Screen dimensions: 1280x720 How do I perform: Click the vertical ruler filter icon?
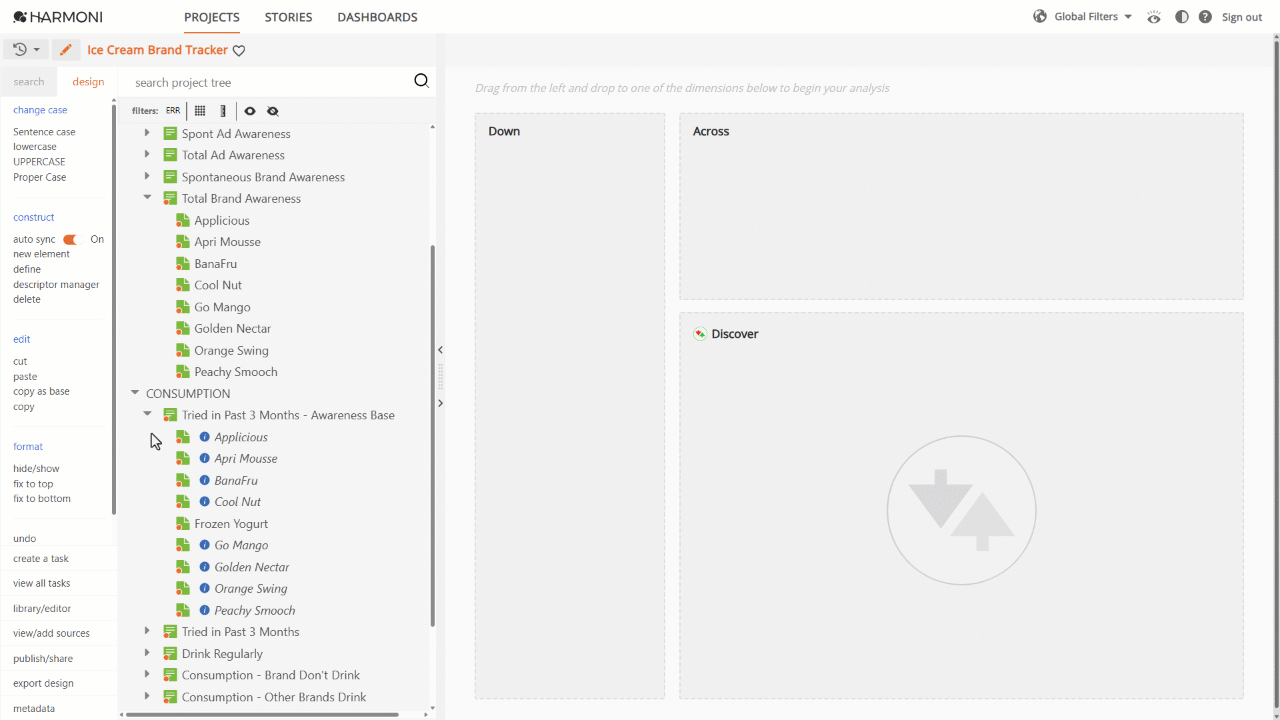(223, 111)
